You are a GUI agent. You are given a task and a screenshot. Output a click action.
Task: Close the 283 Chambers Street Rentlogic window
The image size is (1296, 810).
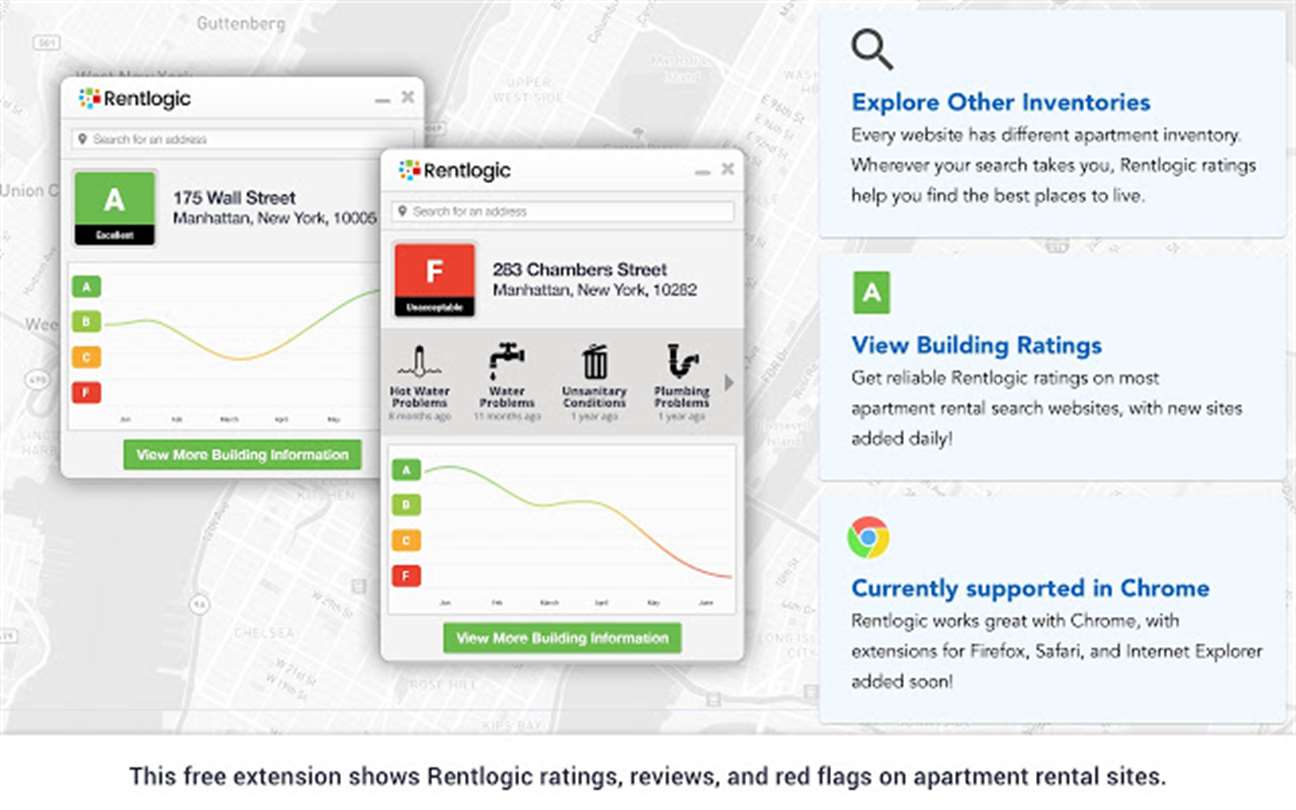pos(728,170)
